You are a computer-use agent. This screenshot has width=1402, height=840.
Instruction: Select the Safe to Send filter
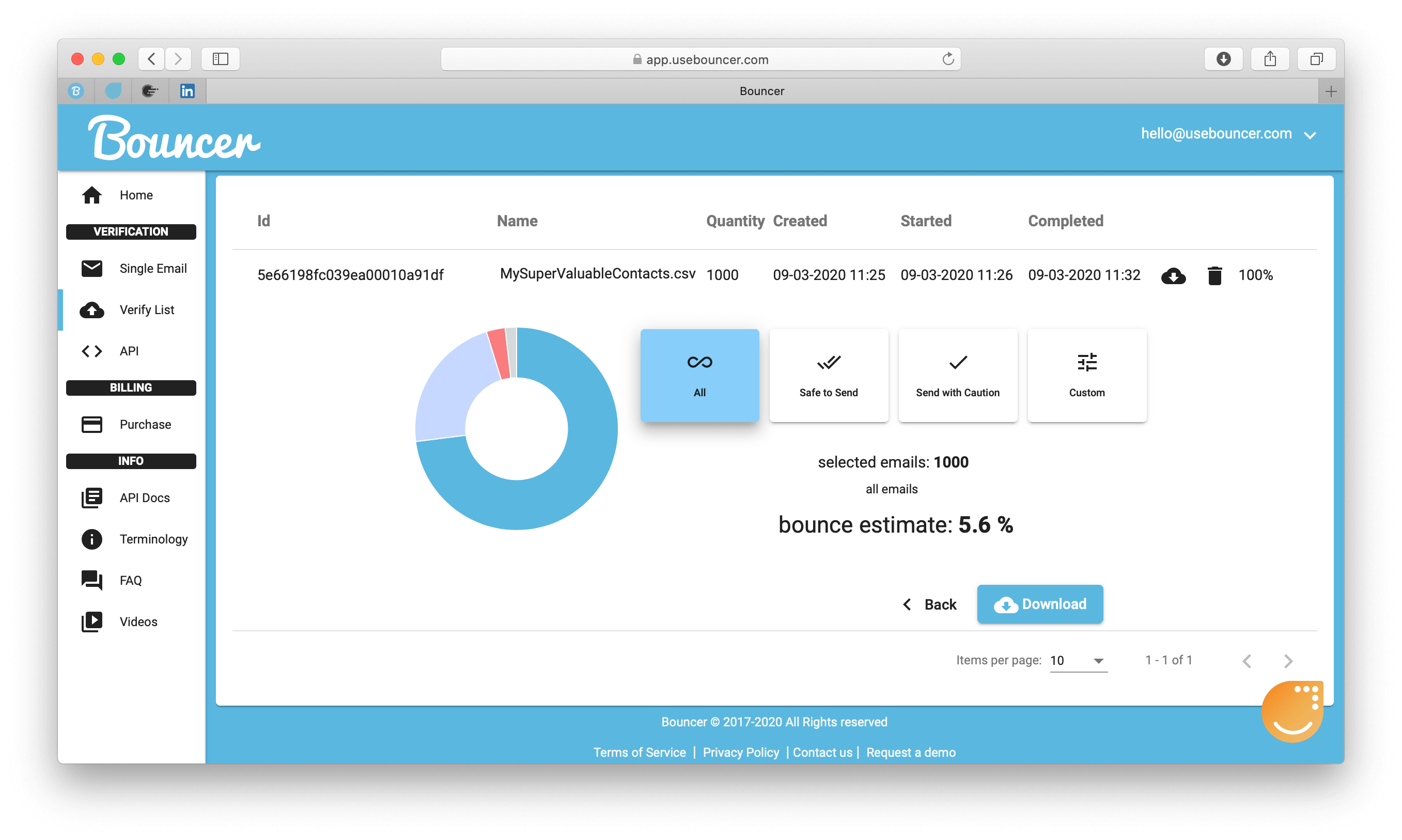tap(829, 375)
